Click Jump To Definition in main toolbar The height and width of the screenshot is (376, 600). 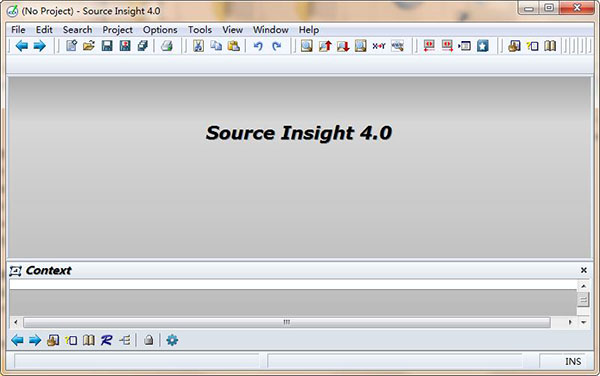click(x=514, y=46)
